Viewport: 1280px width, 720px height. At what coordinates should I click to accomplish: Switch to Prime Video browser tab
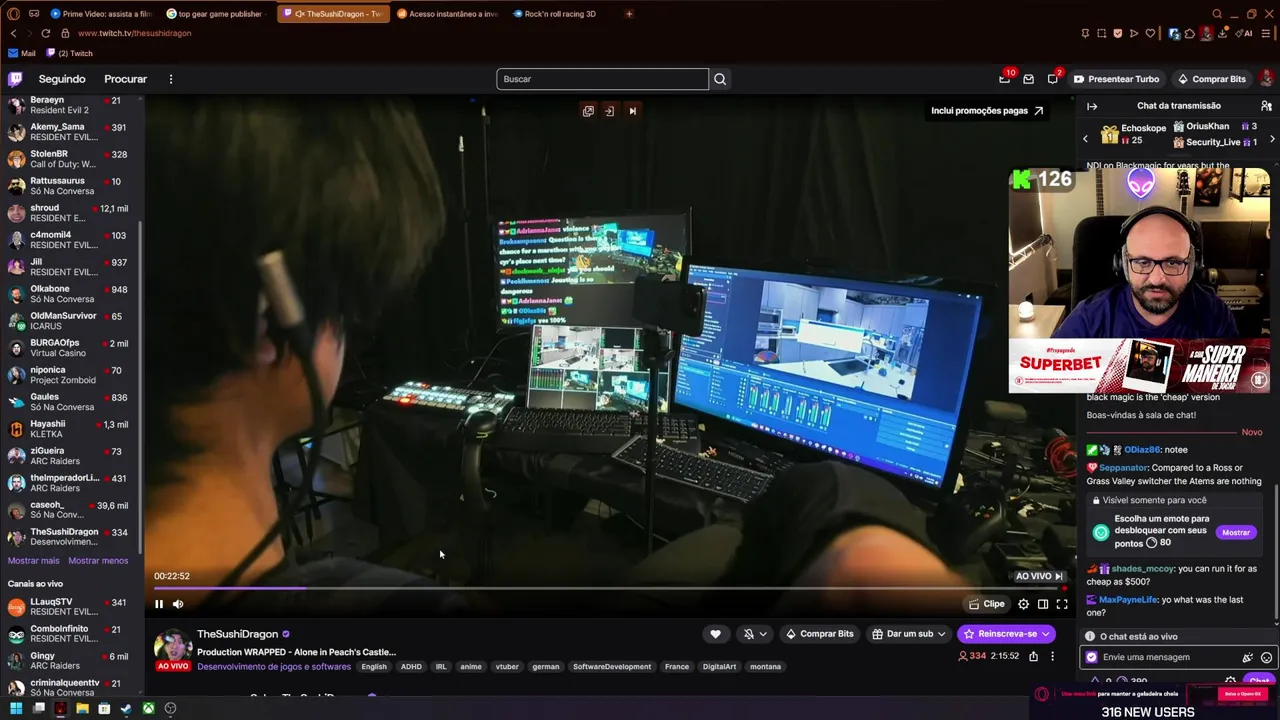100,14
